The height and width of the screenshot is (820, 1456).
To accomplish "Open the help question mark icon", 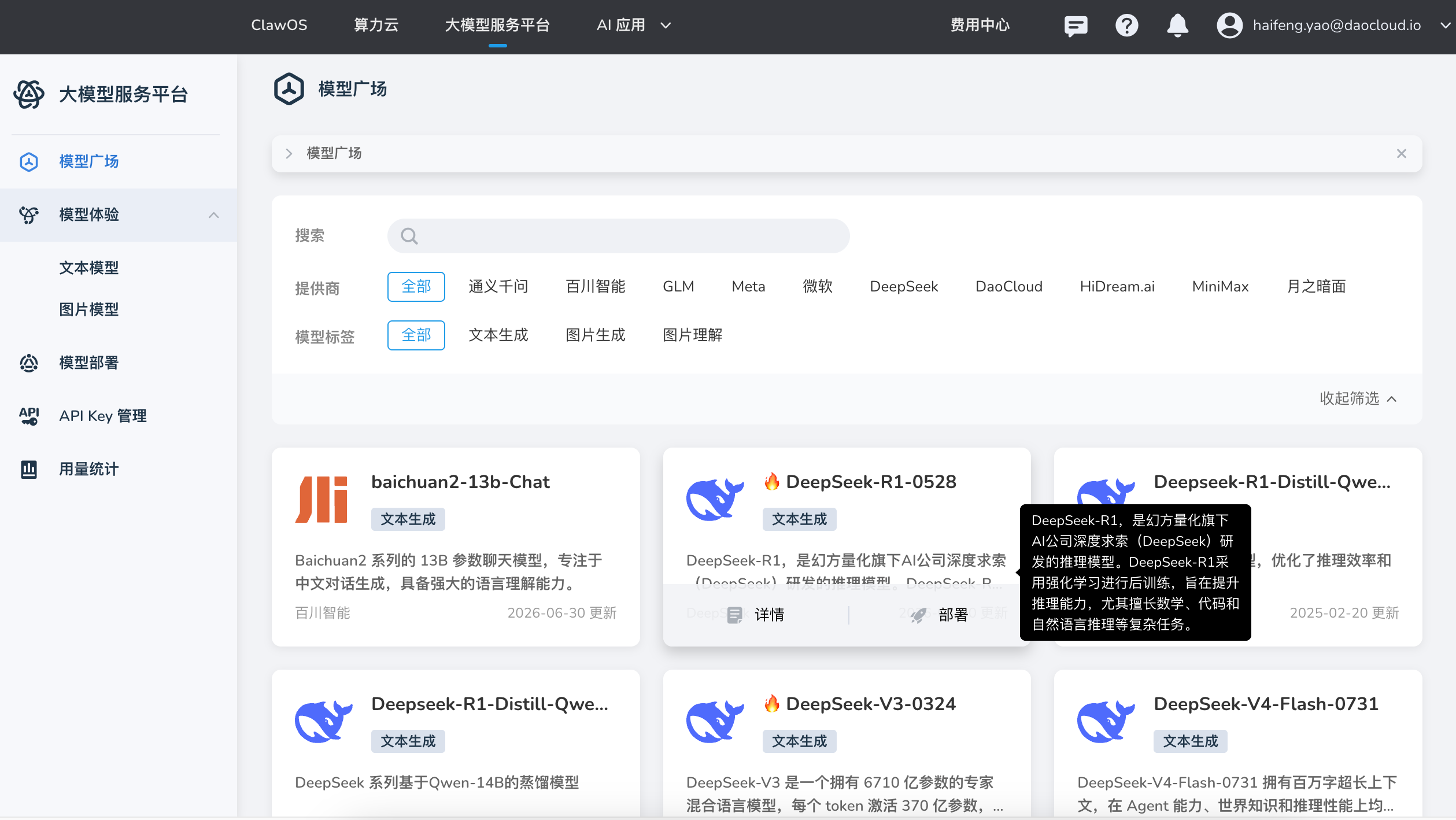I will [x=1126, y=25].
